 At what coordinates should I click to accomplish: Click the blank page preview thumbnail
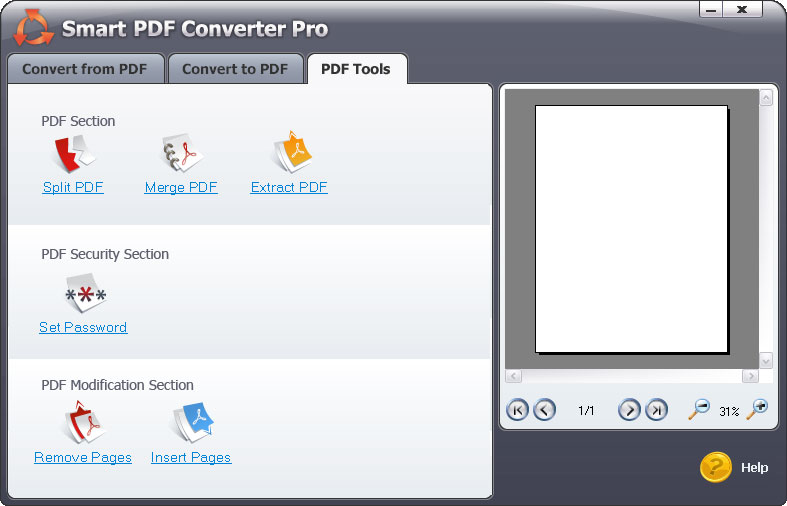pos(631,229)
